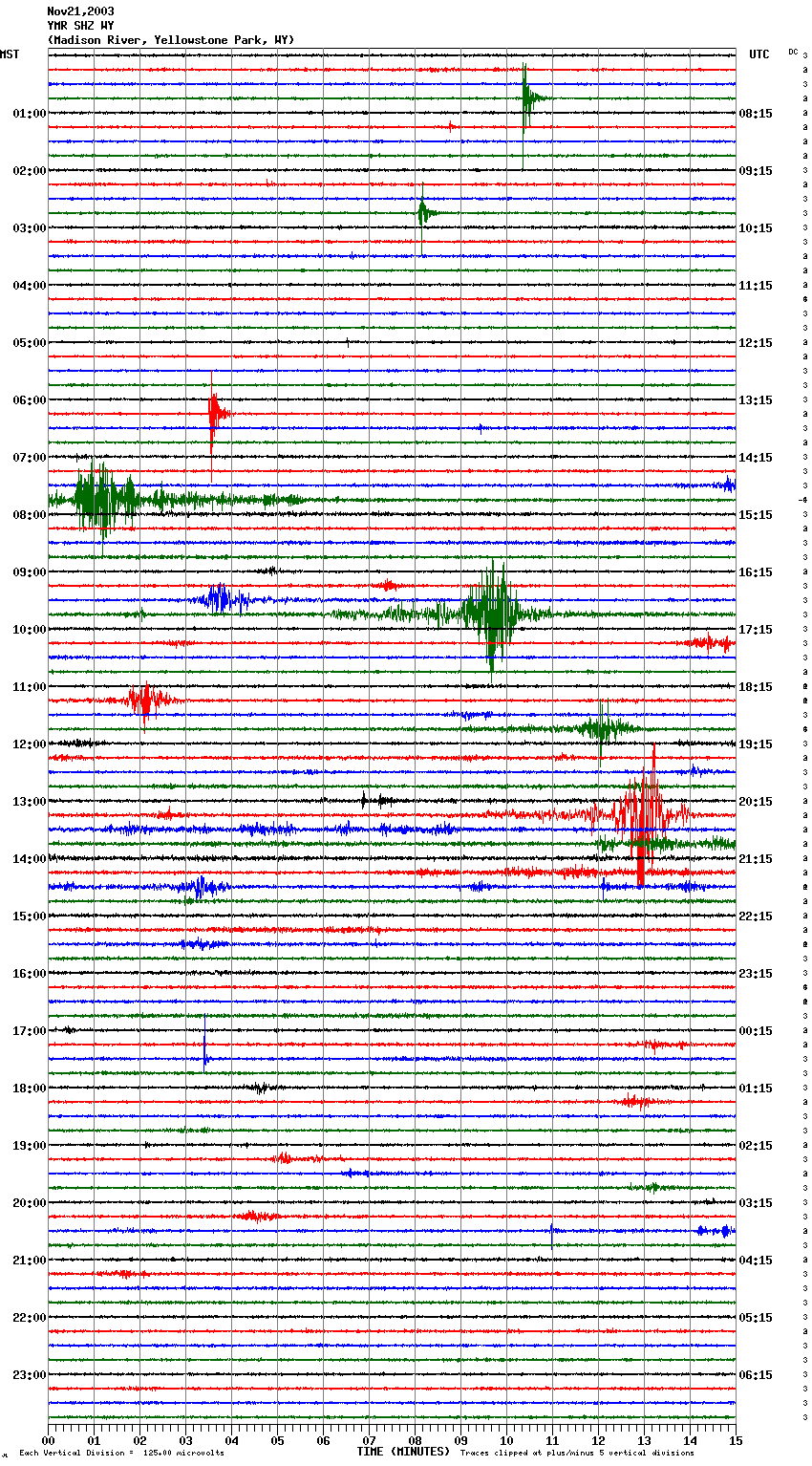Select the 09:00 MST row label
The image size is (812, 1466).
click(30, 572)
